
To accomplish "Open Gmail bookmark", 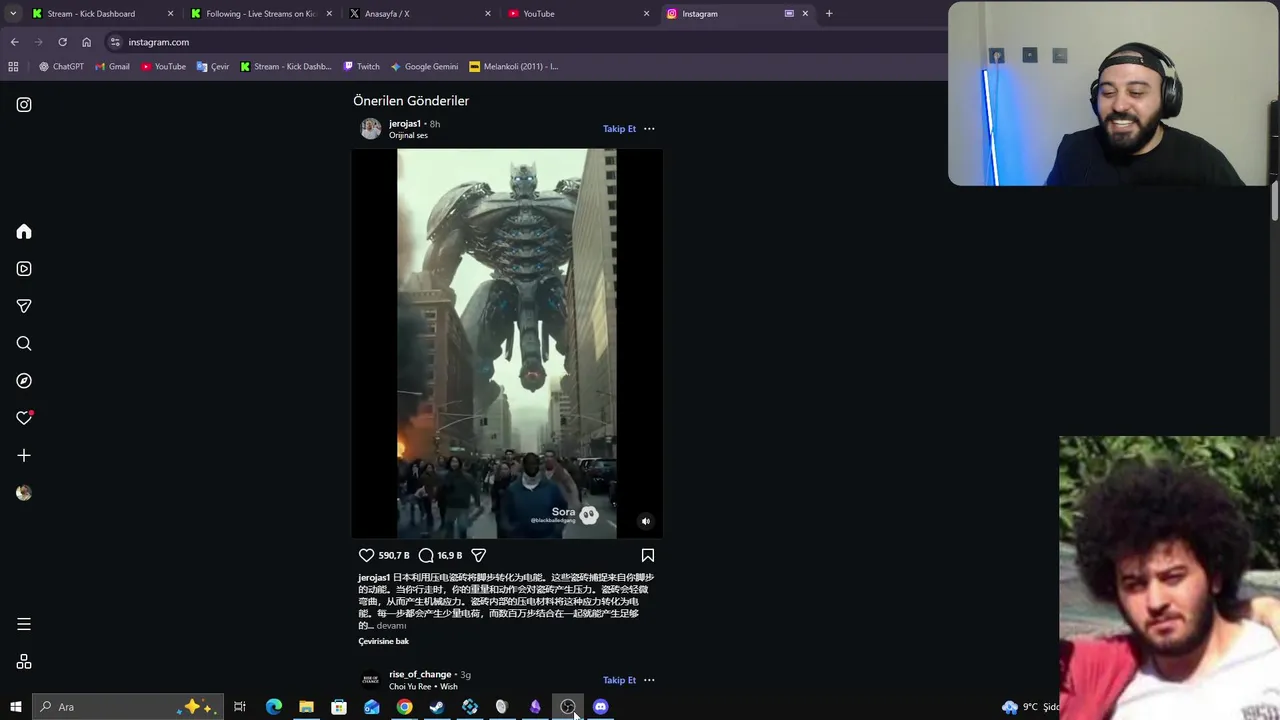I will click(112, 67).
